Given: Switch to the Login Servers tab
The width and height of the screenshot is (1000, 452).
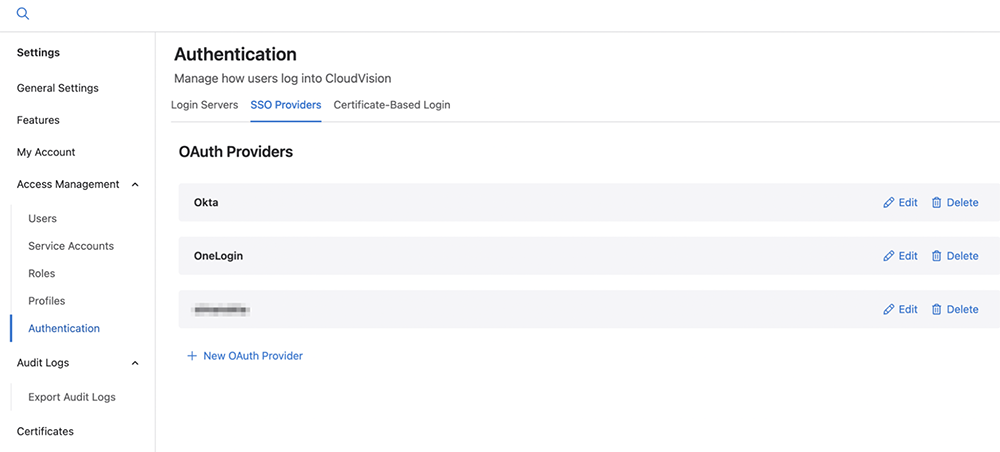Looking at the screenshot, I should point(204,105).
